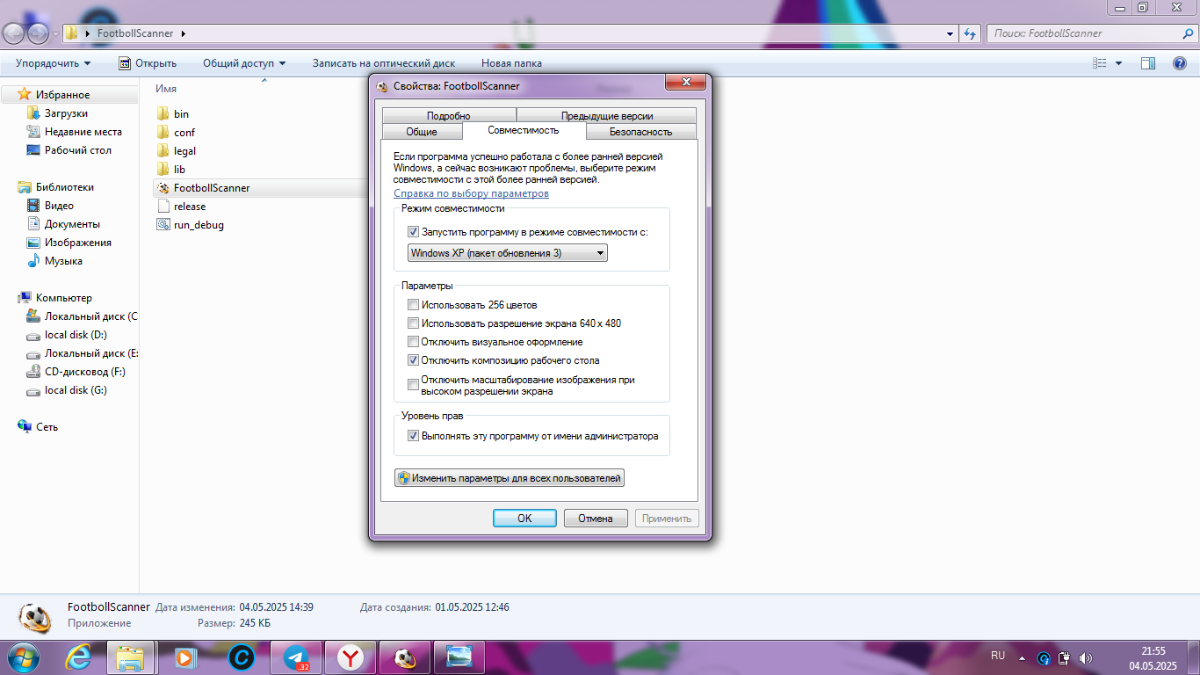Enable the 640 x 480 resolution checkbox
The height and width of the screenshot is (675, 1200).
click(x=414, y=323)
